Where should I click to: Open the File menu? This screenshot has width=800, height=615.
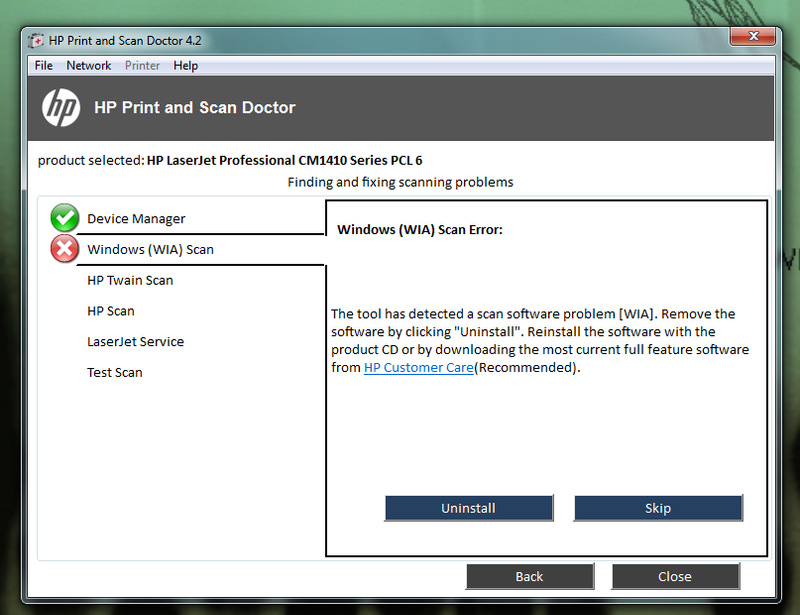click(x=43, y=65)
